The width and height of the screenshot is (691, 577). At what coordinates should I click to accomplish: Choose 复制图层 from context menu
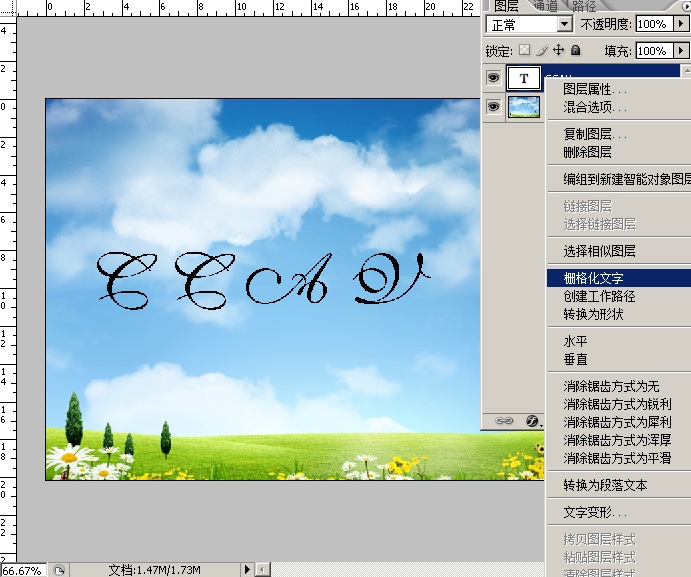(x=594, y=134)
